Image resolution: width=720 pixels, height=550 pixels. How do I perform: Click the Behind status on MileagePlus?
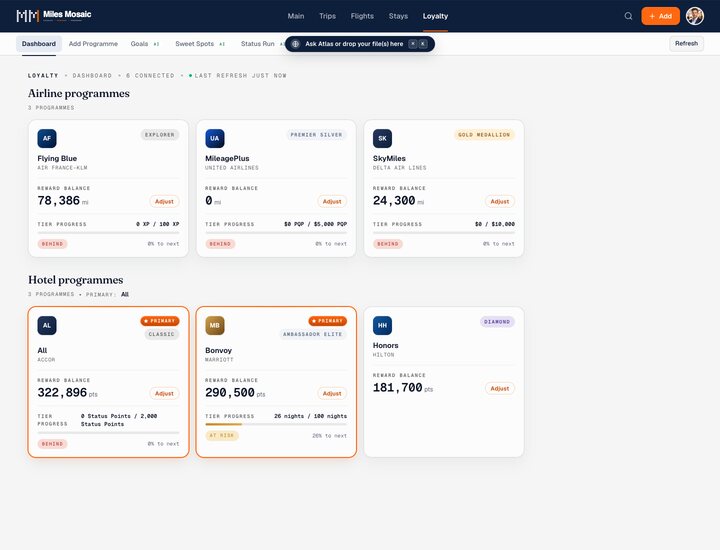tap(220, 244)
